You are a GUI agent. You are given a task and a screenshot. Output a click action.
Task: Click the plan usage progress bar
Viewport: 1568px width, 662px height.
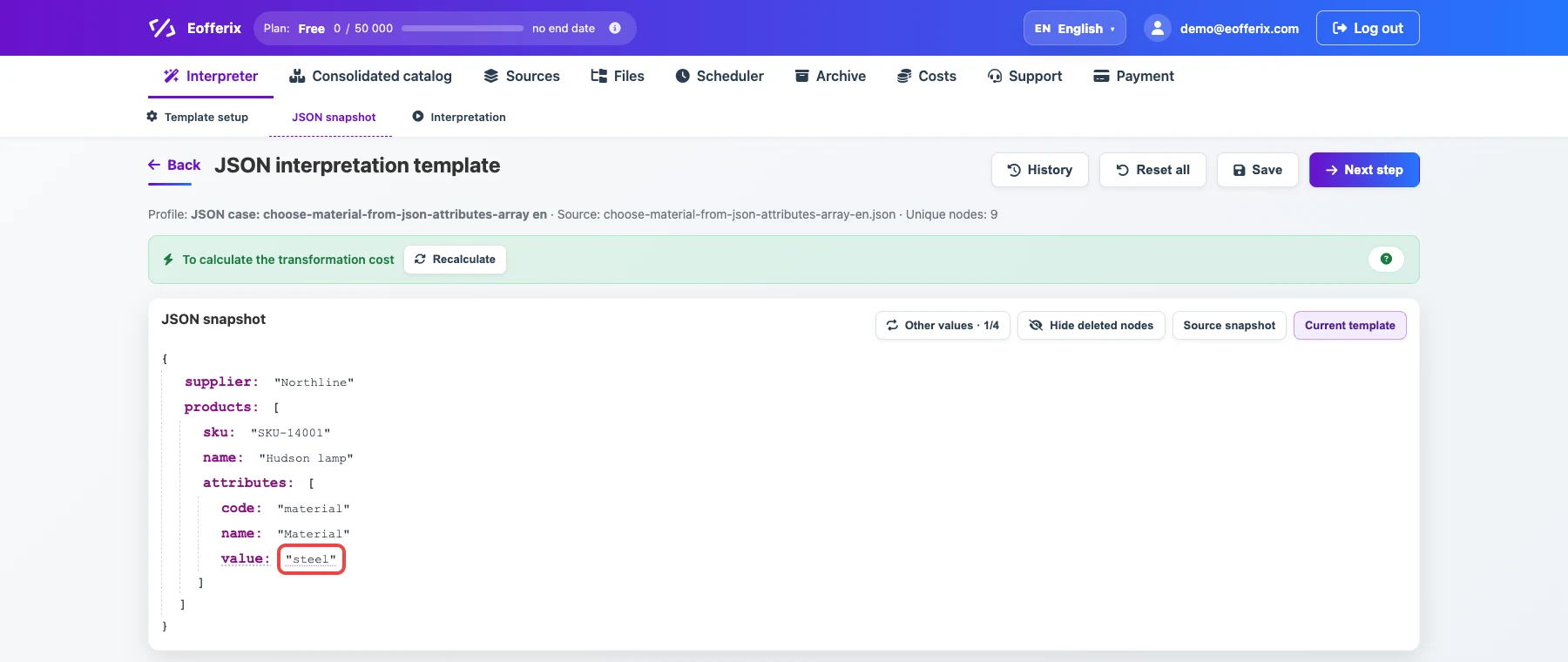(463, 28)
